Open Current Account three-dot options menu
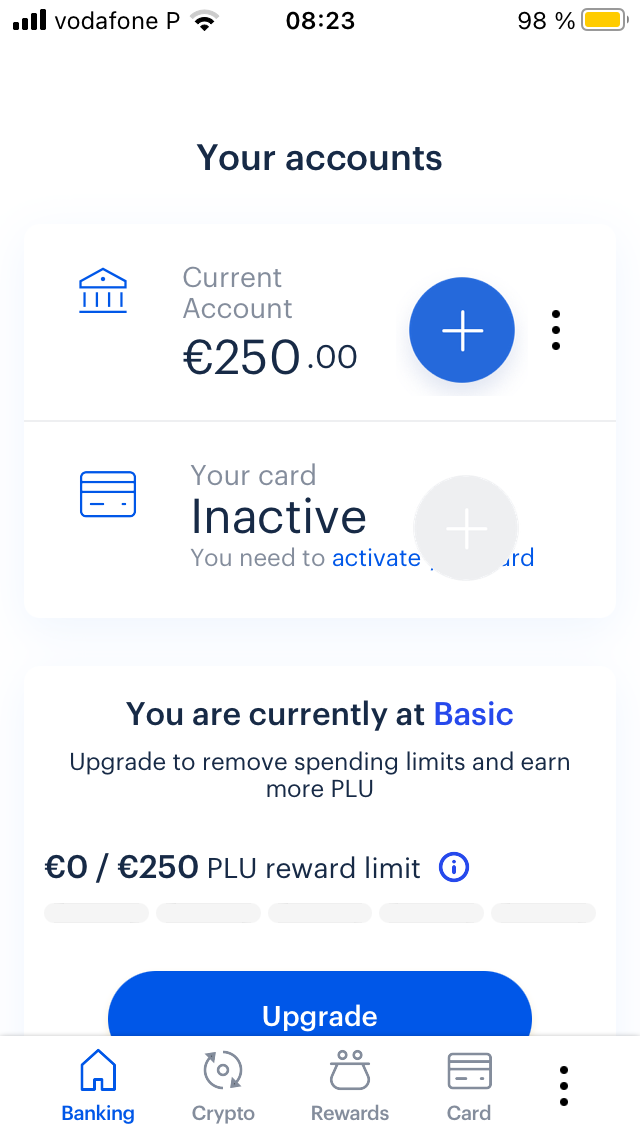This screenshot has width=640, height=1136. point(556,330)
